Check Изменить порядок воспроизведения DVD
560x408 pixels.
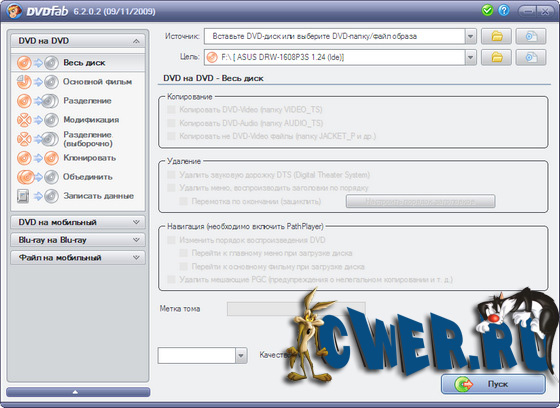171,240
